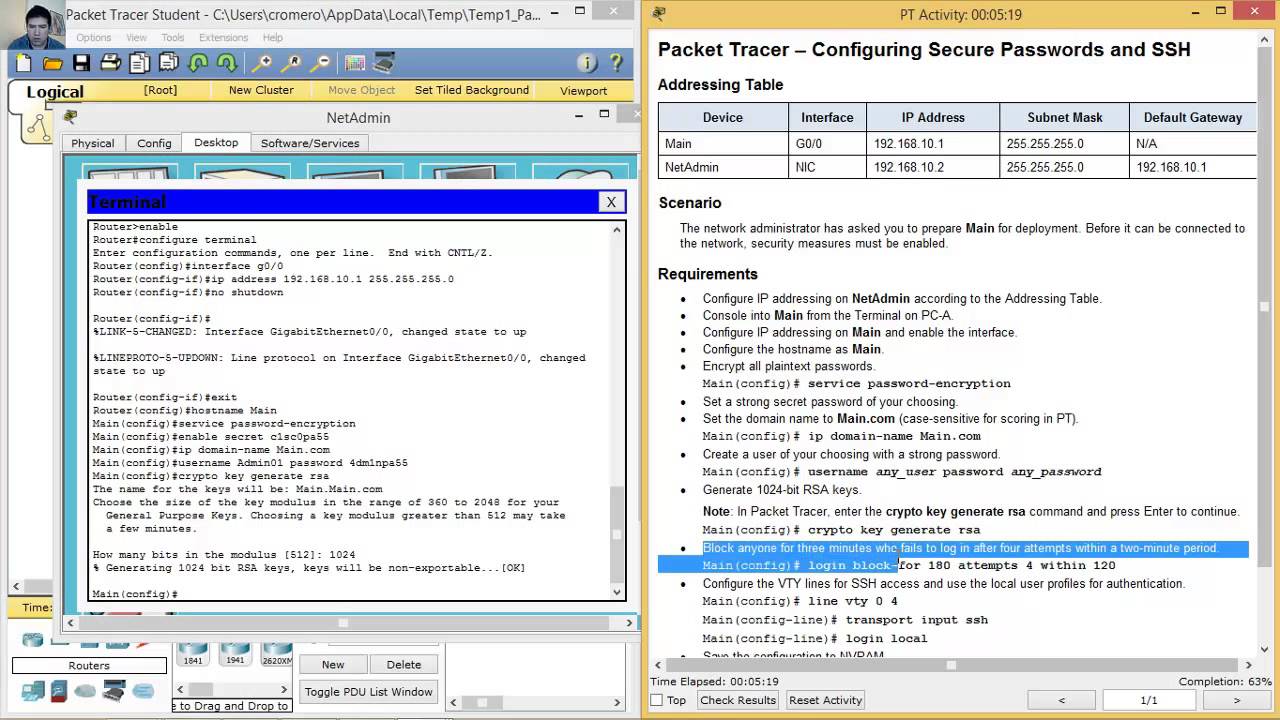Click the green Undo arrow icon
This screenshot has height=720, width=1280.
(198, 63)
